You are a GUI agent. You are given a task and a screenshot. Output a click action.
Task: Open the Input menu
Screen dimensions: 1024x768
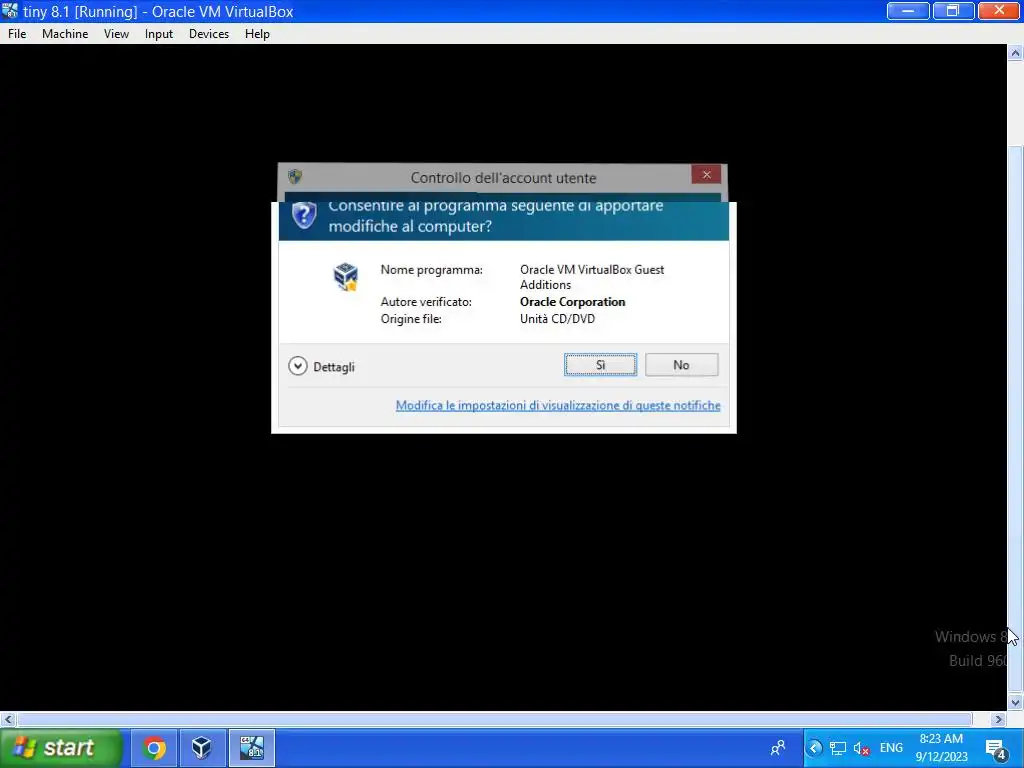tap(159, 34)
